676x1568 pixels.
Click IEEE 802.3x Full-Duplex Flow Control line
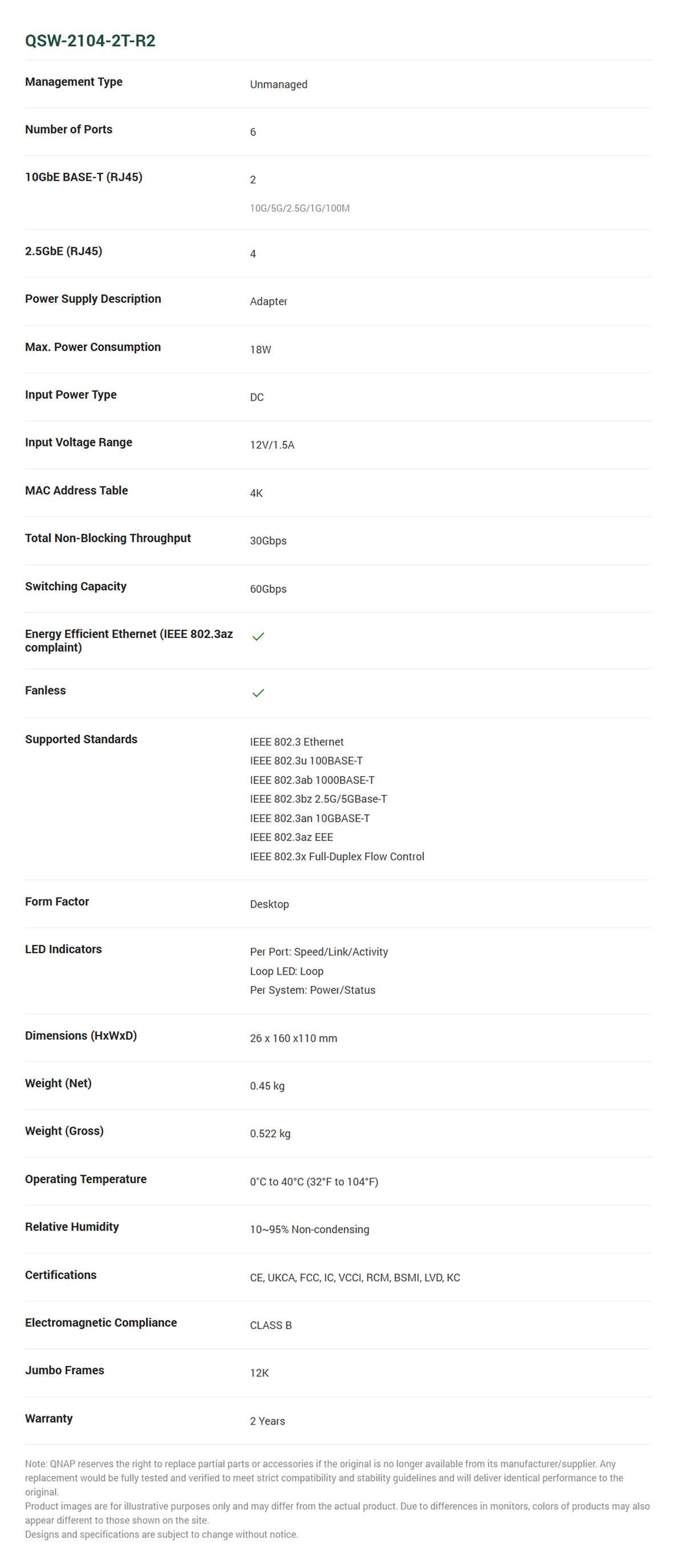coord(337,856)
